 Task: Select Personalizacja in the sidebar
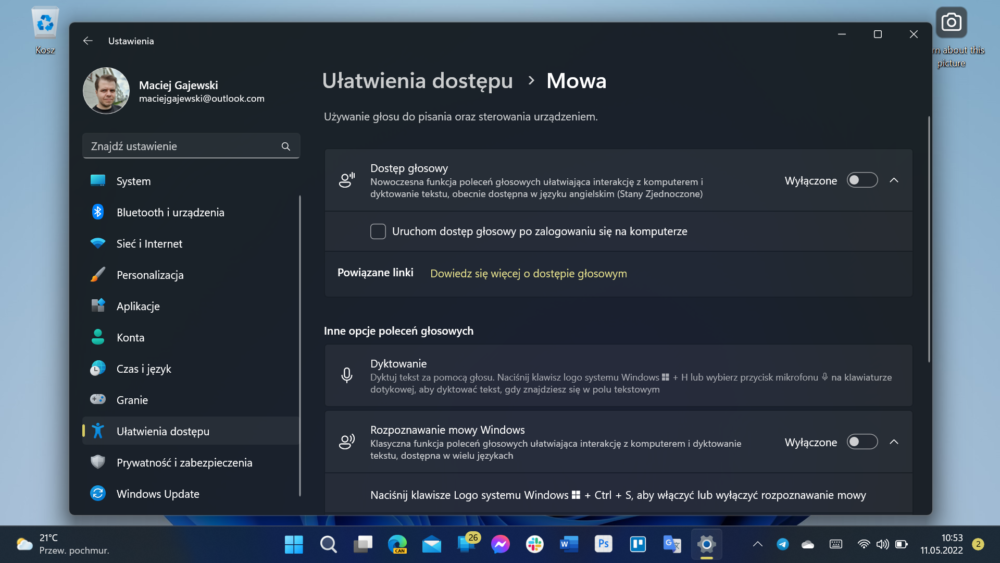pyautogui.click(x=191, y=275)
